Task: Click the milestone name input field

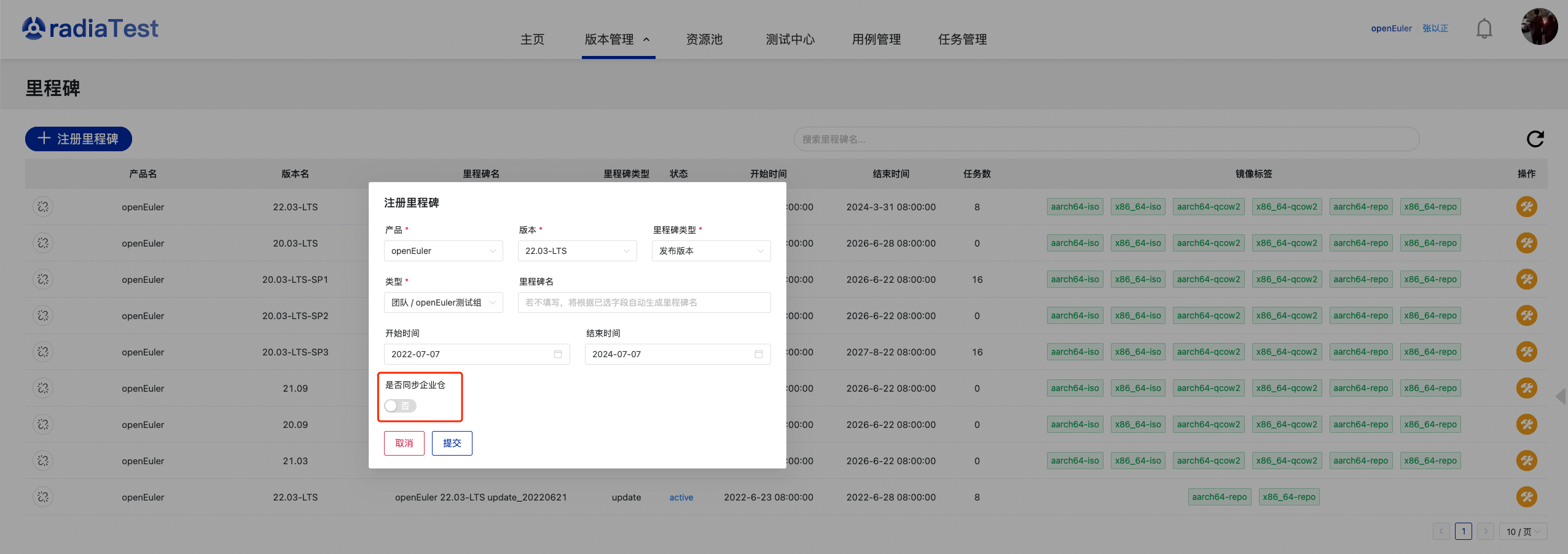Action: click(x=644, y=303)
